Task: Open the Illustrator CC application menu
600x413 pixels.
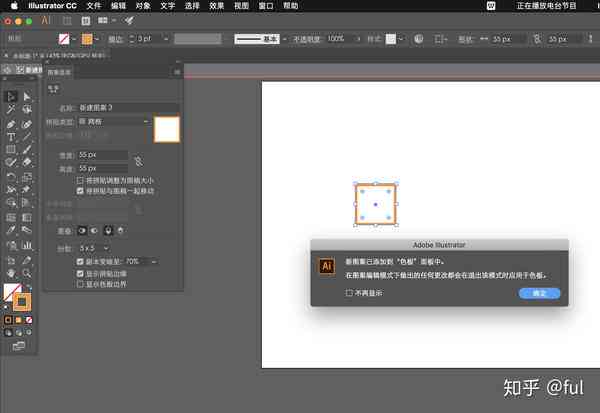Action: pos(52,6)
